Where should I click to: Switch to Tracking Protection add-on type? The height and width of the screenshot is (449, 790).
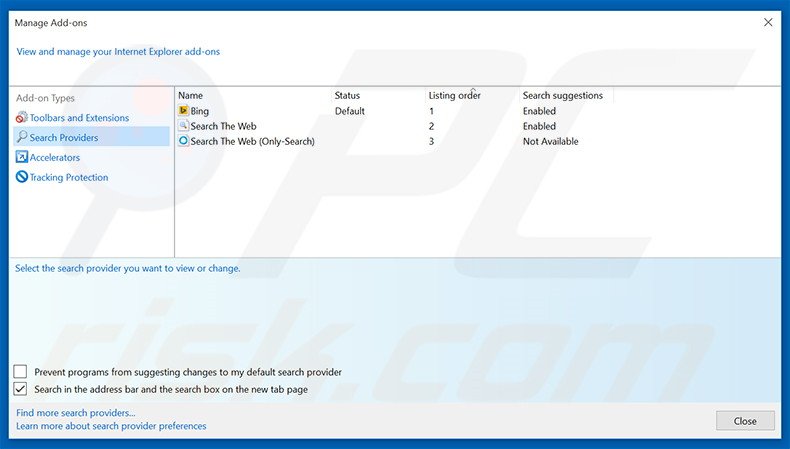point(69,177)
